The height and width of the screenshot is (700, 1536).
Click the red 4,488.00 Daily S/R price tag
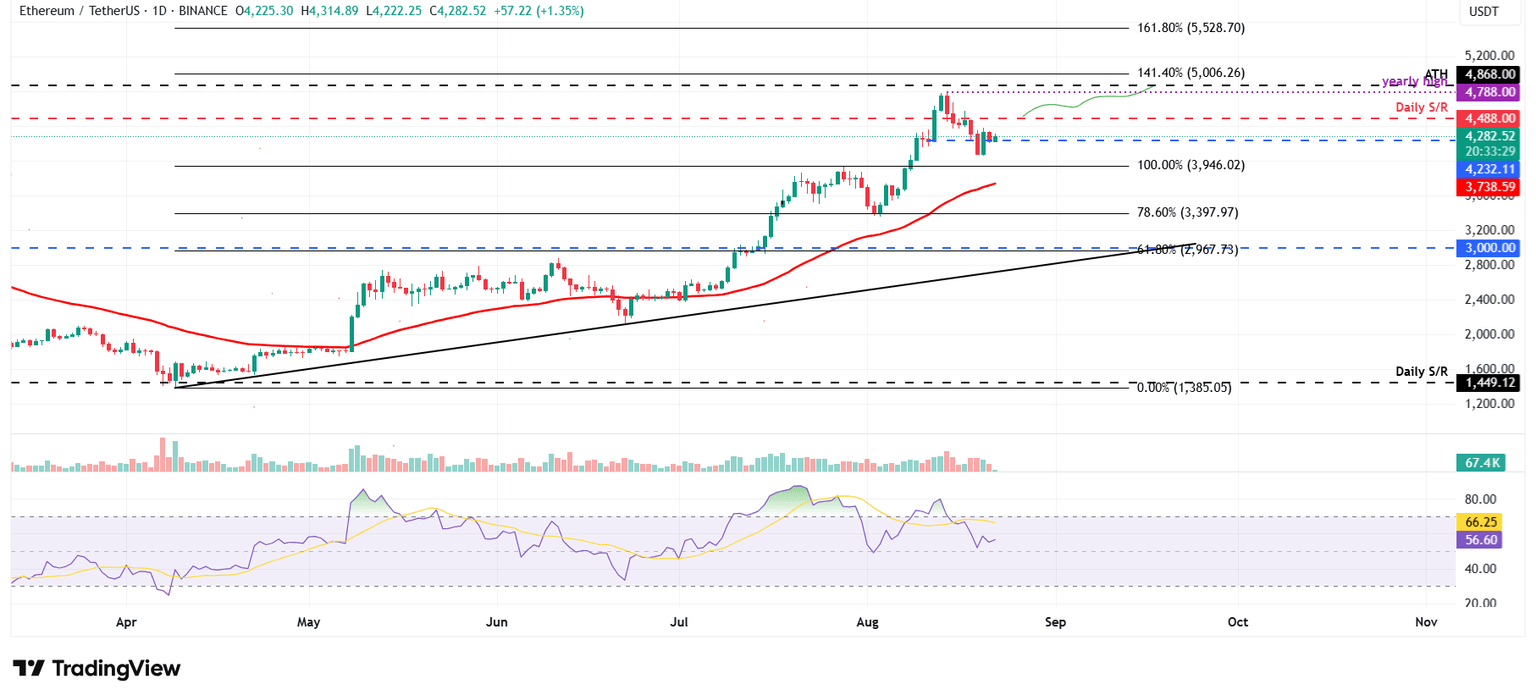click(x=1489, y=118)
